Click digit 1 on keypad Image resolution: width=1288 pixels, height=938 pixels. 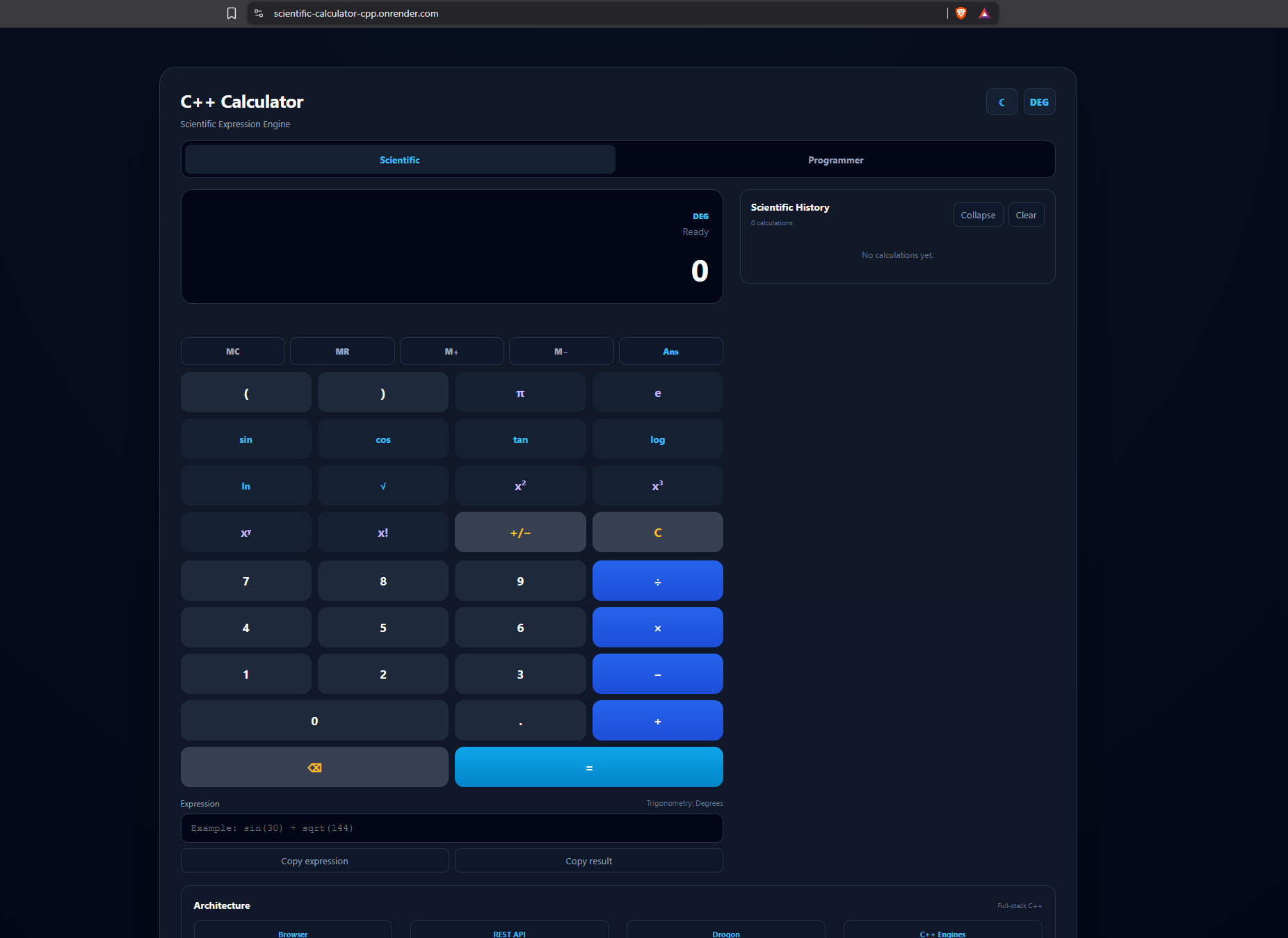246,674
